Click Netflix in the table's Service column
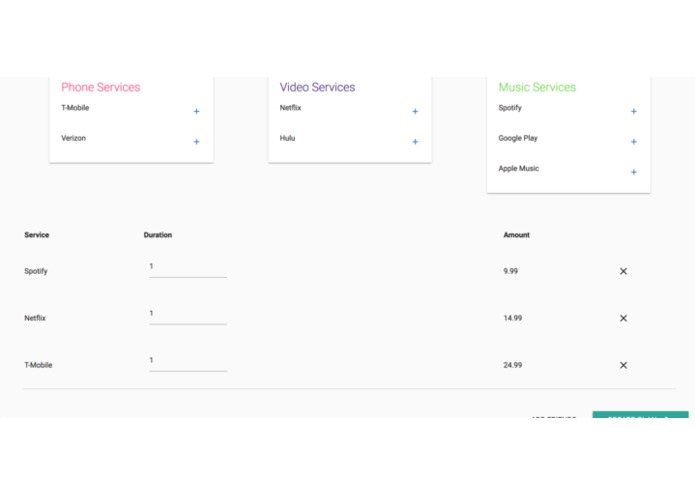 pos(35,318)
